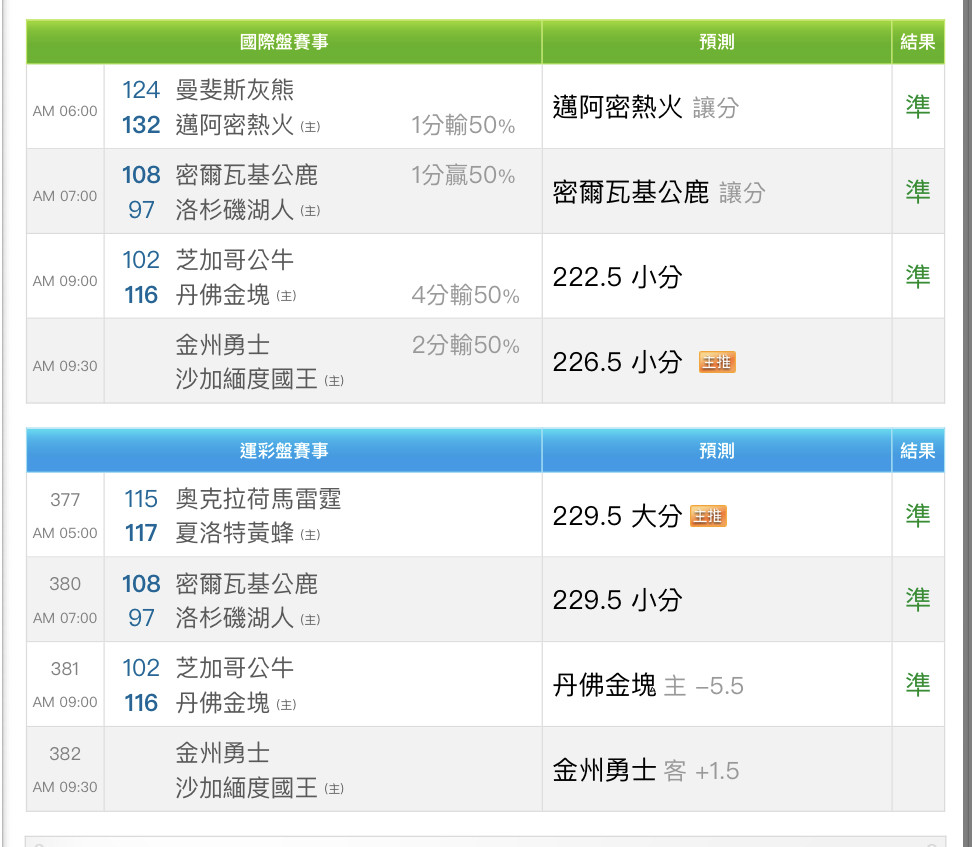The image size is (975, 847).
Task: Click the 結果 header in green table
Action: [918, 42]
